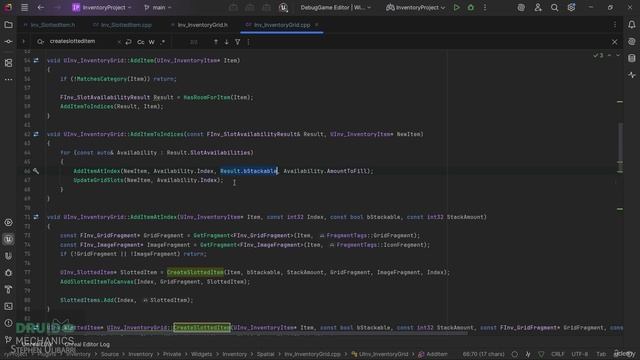This screenshot has height=360, width=640.
Task: Open search history magnifier dropdown
Action: [40, 42]
